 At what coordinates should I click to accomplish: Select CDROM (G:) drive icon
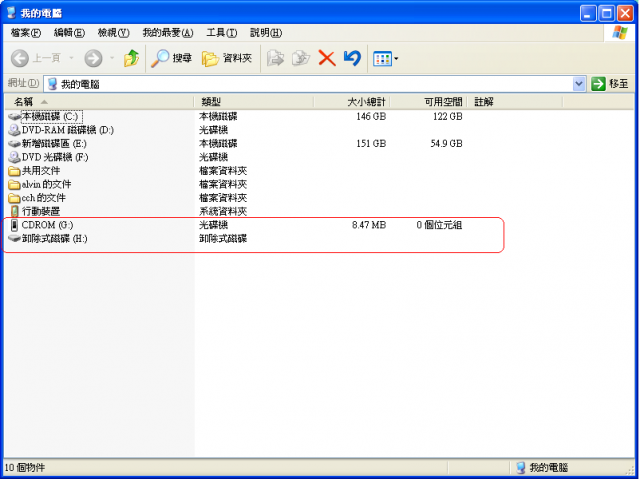[14, 225]
